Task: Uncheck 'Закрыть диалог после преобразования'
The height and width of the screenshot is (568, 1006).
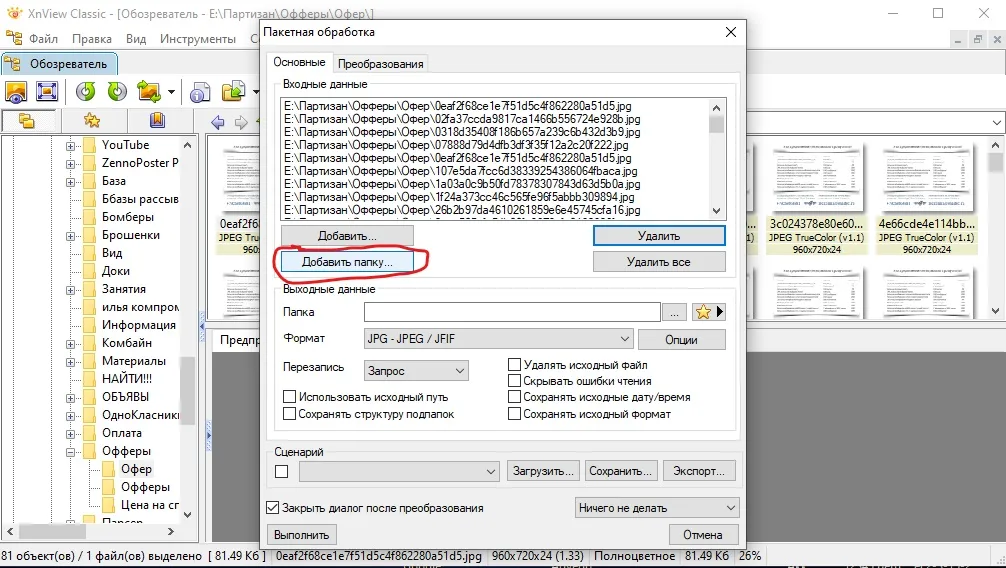Action: (x=273, y=508)
